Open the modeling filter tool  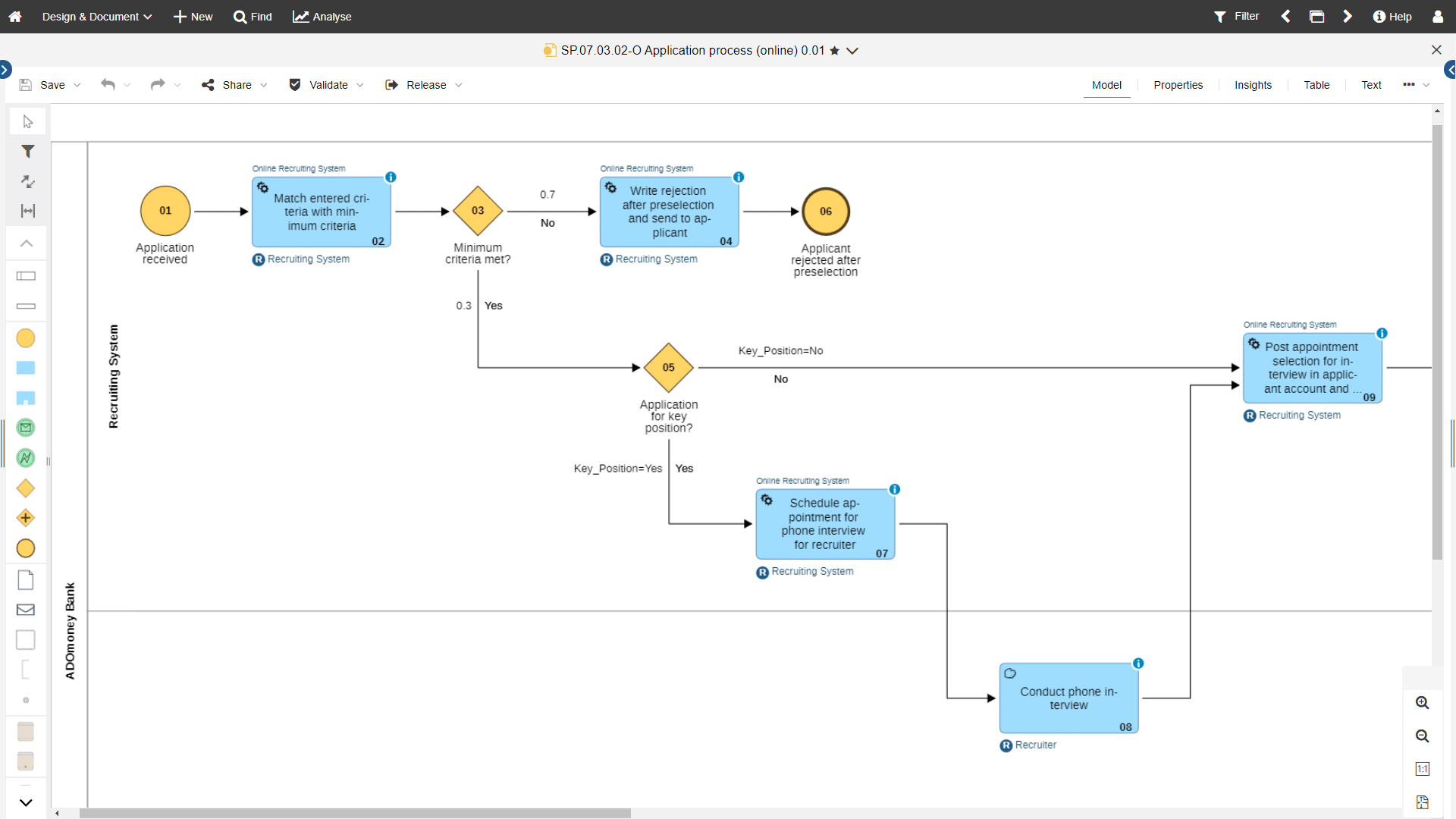27,152
